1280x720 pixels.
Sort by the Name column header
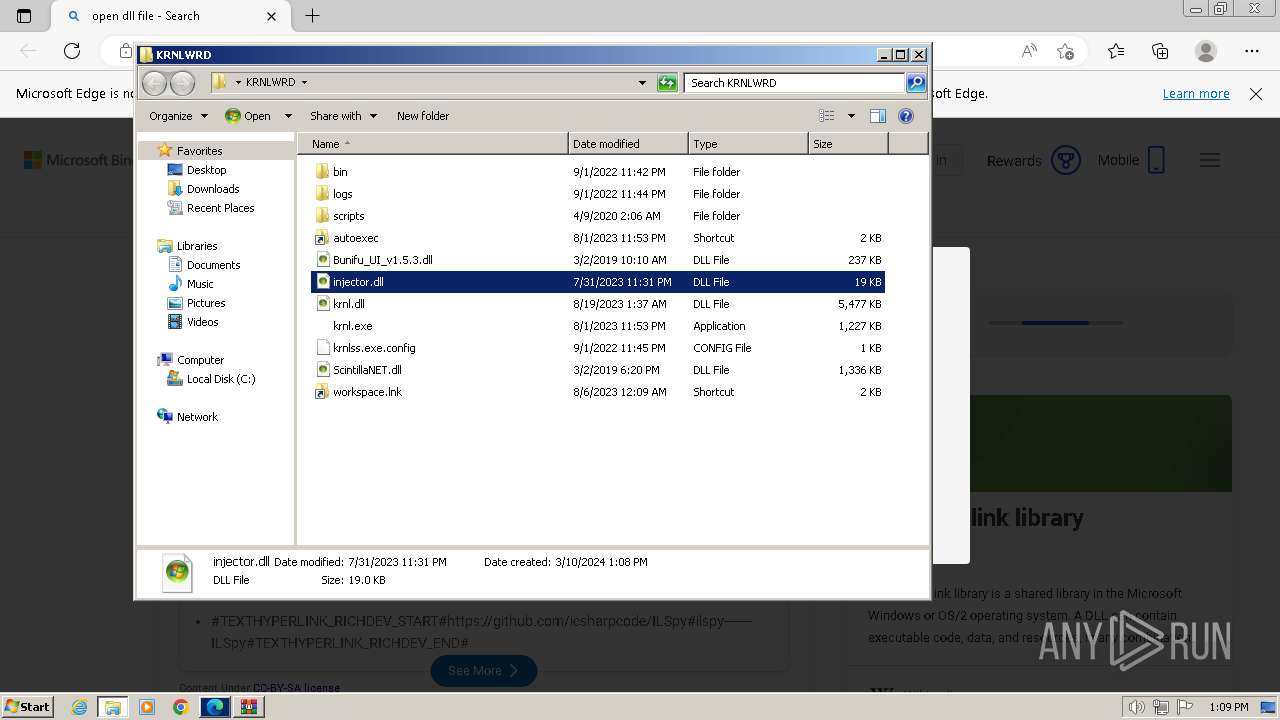[x=433, y=144]
